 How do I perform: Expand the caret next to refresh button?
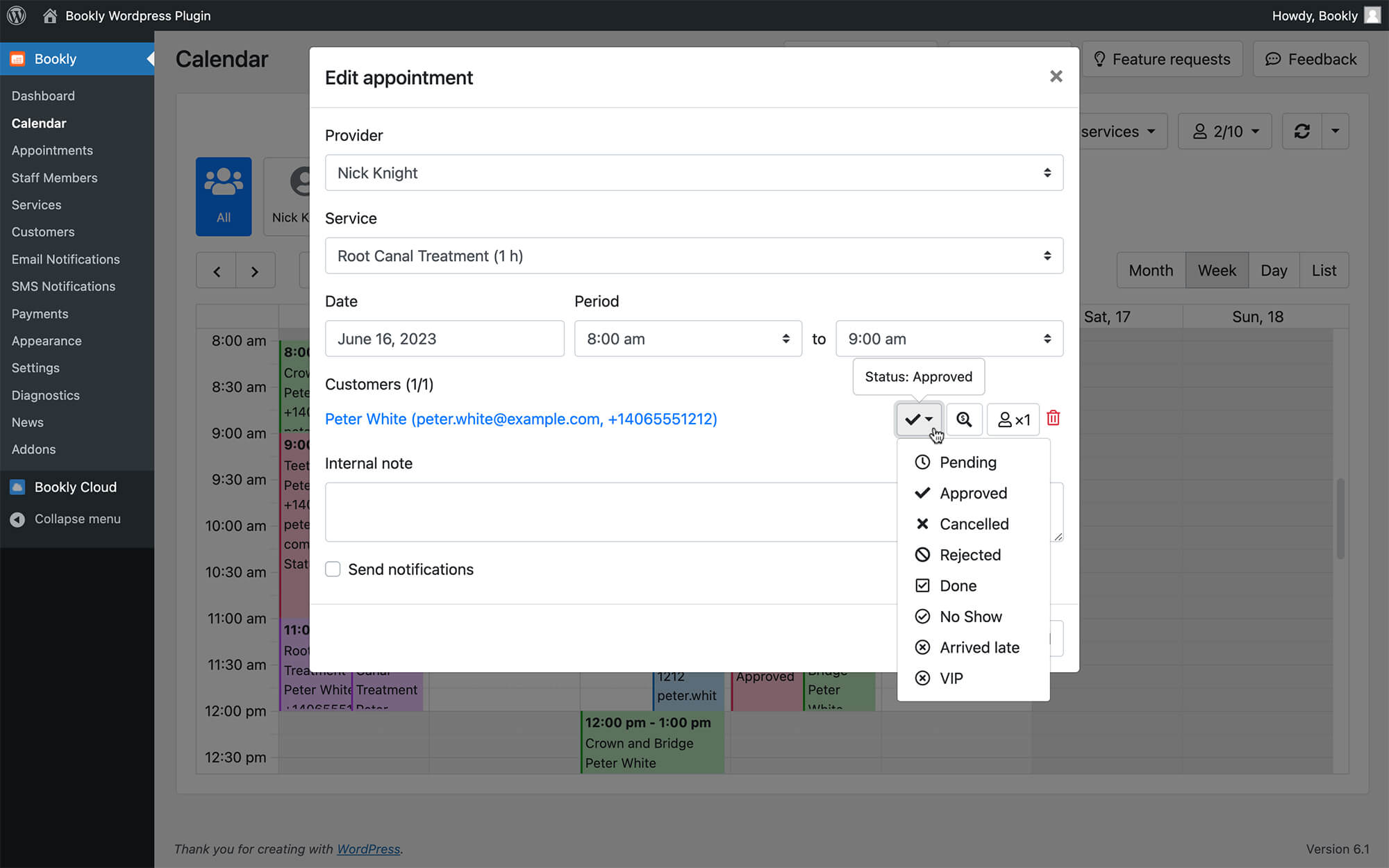(x=1335, y=131)
